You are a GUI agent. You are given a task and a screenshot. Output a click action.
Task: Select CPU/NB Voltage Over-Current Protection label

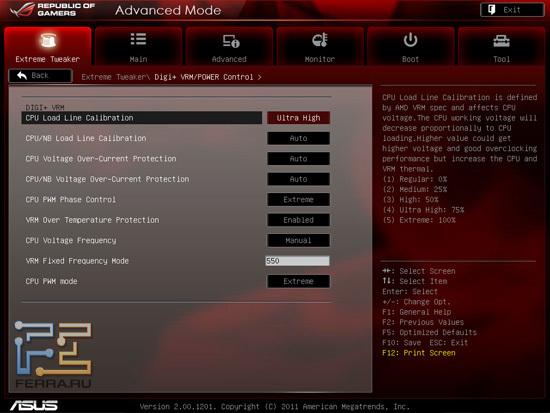click(107, 179)
